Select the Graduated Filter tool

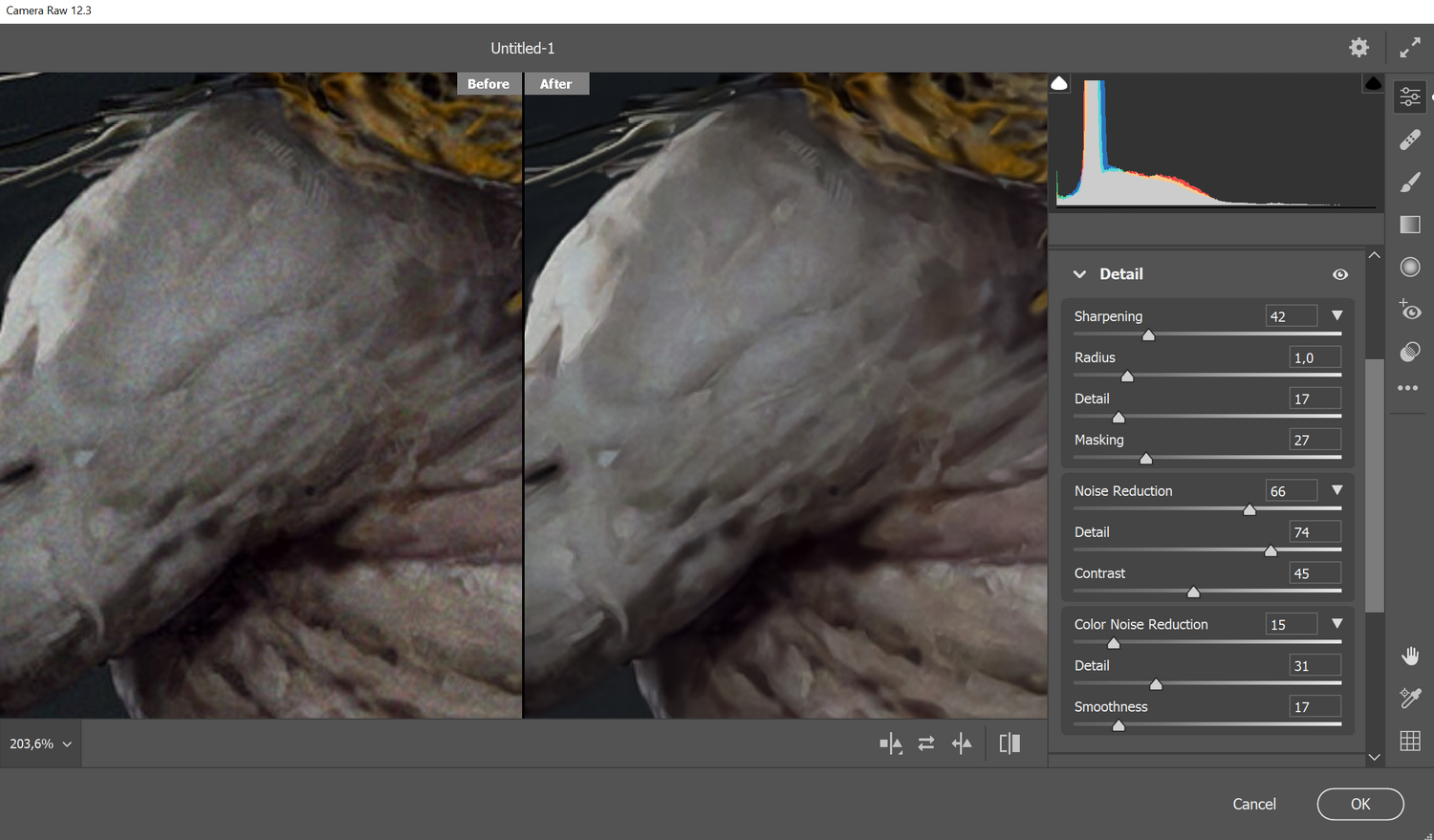click(1409, 225)
